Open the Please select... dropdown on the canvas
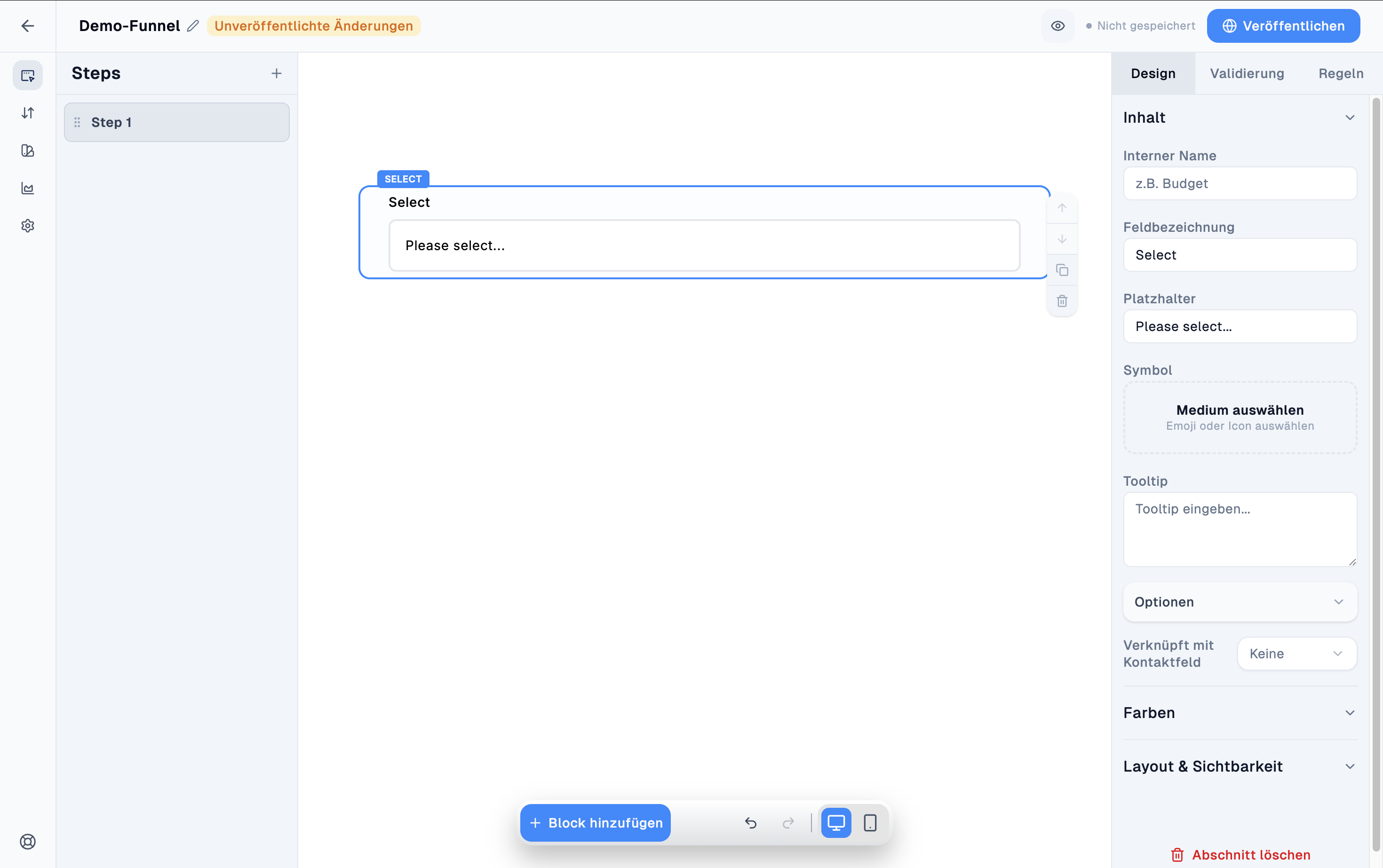1383x868 pixels. tap(704, 245)
